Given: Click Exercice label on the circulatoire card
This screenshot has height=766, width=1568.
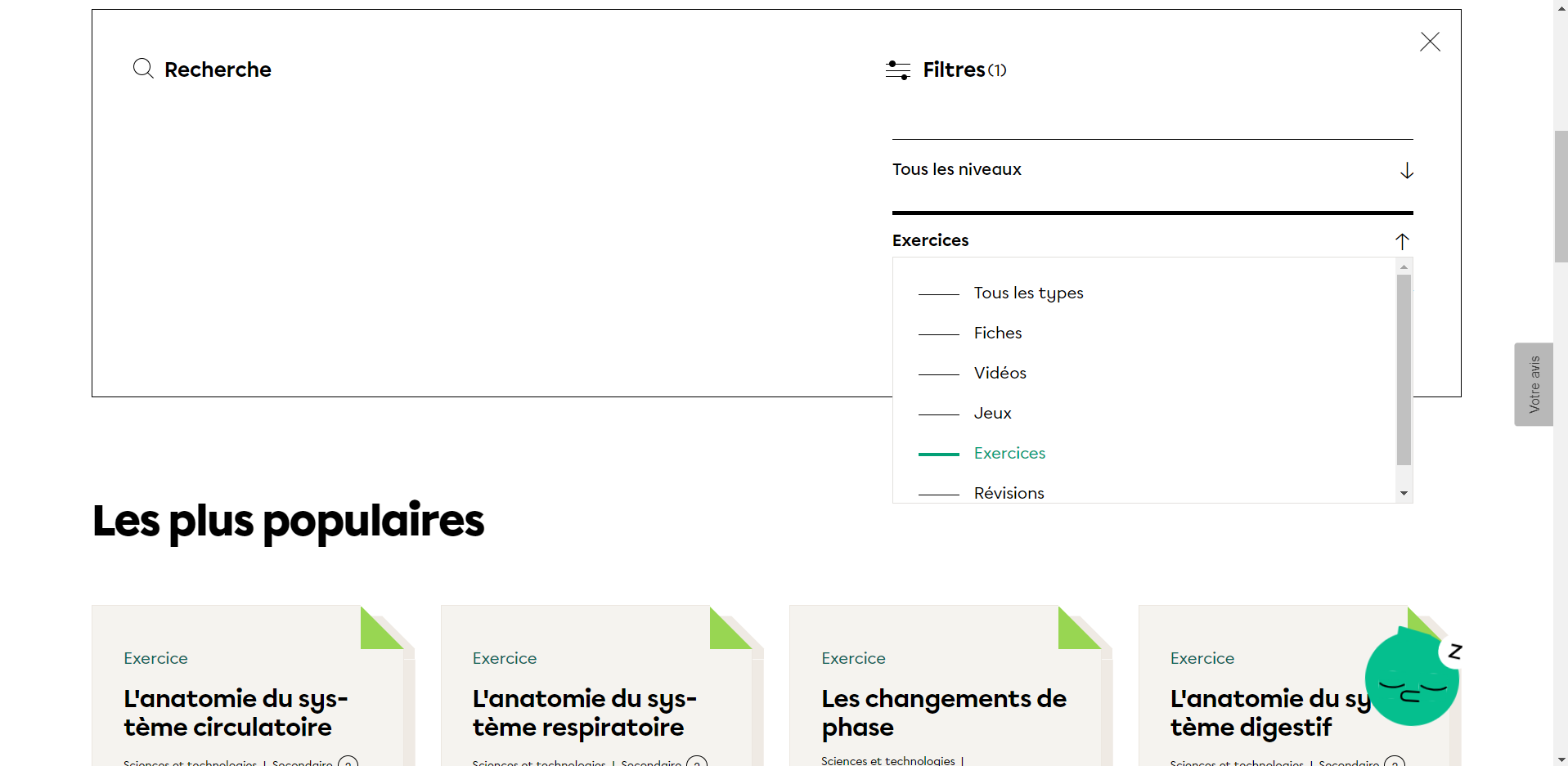Looking at the screenshot, I should (155, 658).
